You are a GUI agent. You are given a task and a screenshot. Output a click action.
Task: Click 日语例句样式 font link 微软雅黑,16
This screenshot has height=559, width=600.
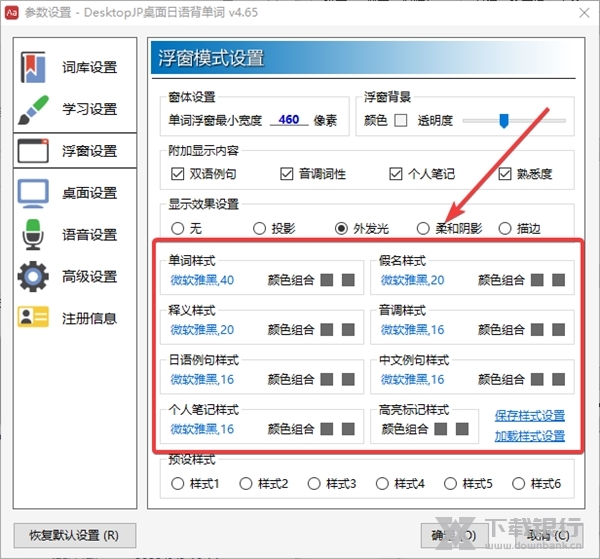coord(202,379)
